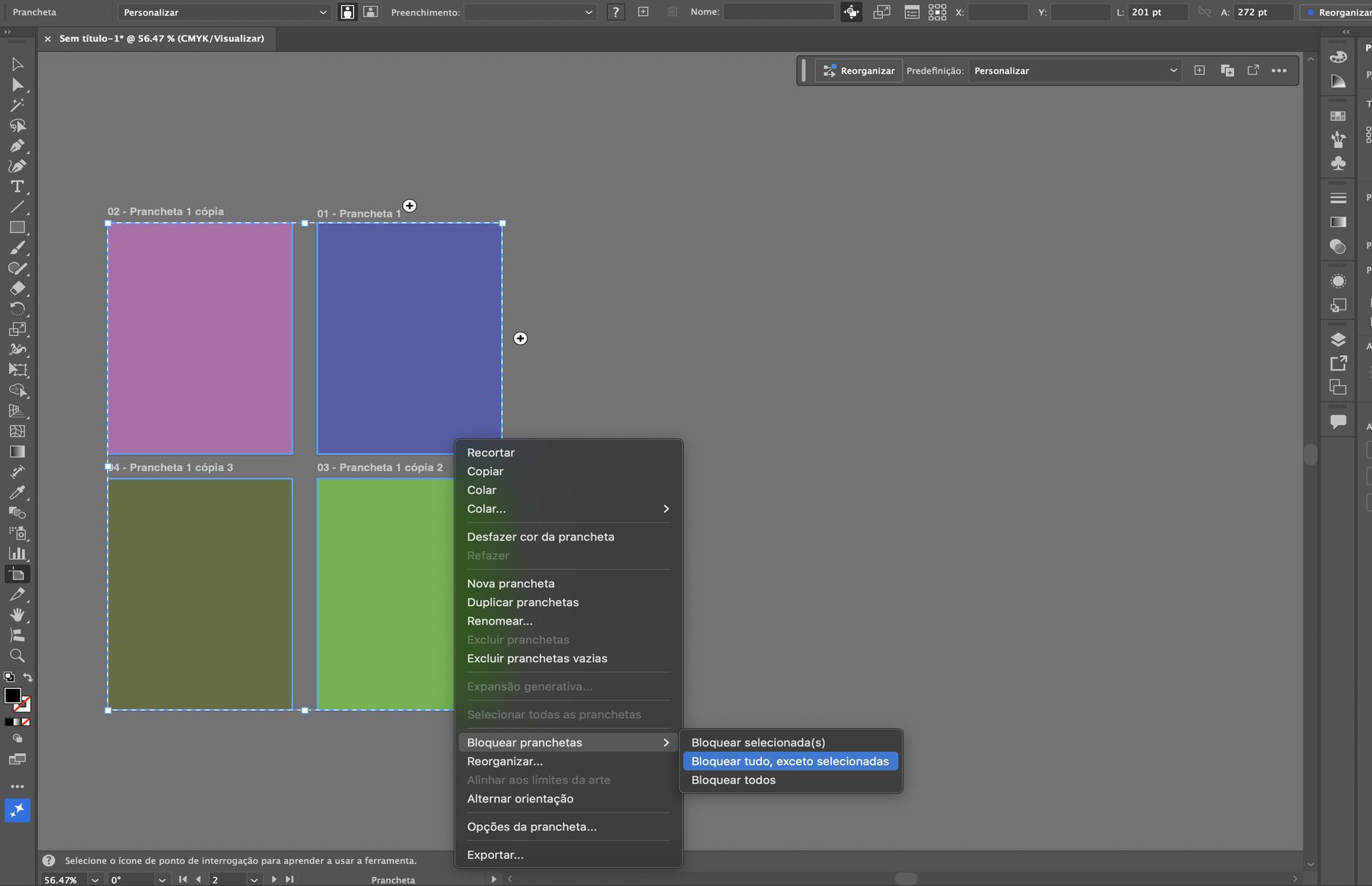Viewport: 1372px width, 886px height.
Task: Select the Type tool in toolbar
Action: [17, 186]
